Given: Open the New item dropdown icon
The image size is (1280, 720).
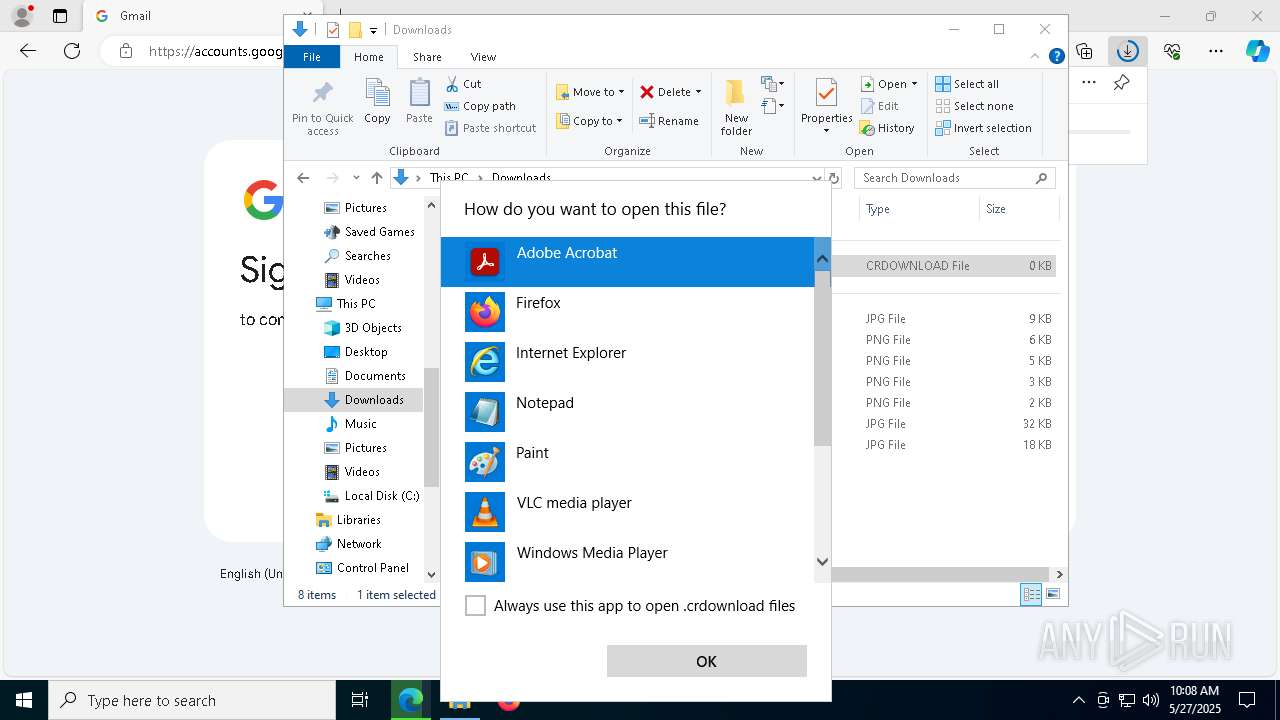Looking at the screenshot, I should 773,84.
